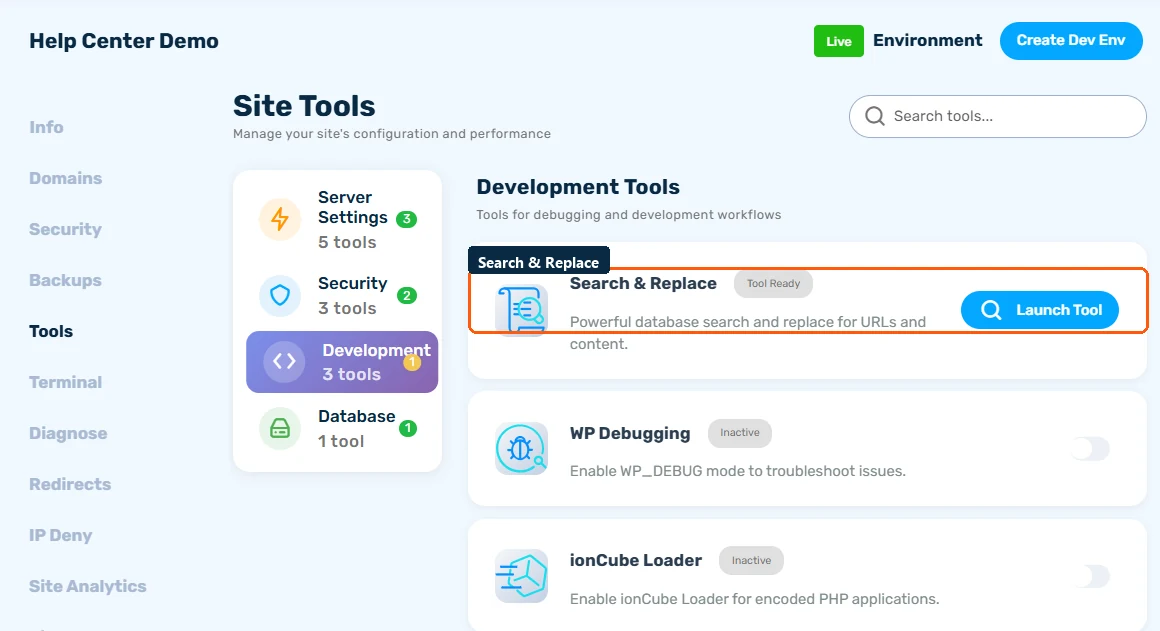Viewport: 1160px width, 631px height.
Task: Click 'Enable WP_DEBUG mode to troubleshoot issues' text
Action: click(738, 471)
